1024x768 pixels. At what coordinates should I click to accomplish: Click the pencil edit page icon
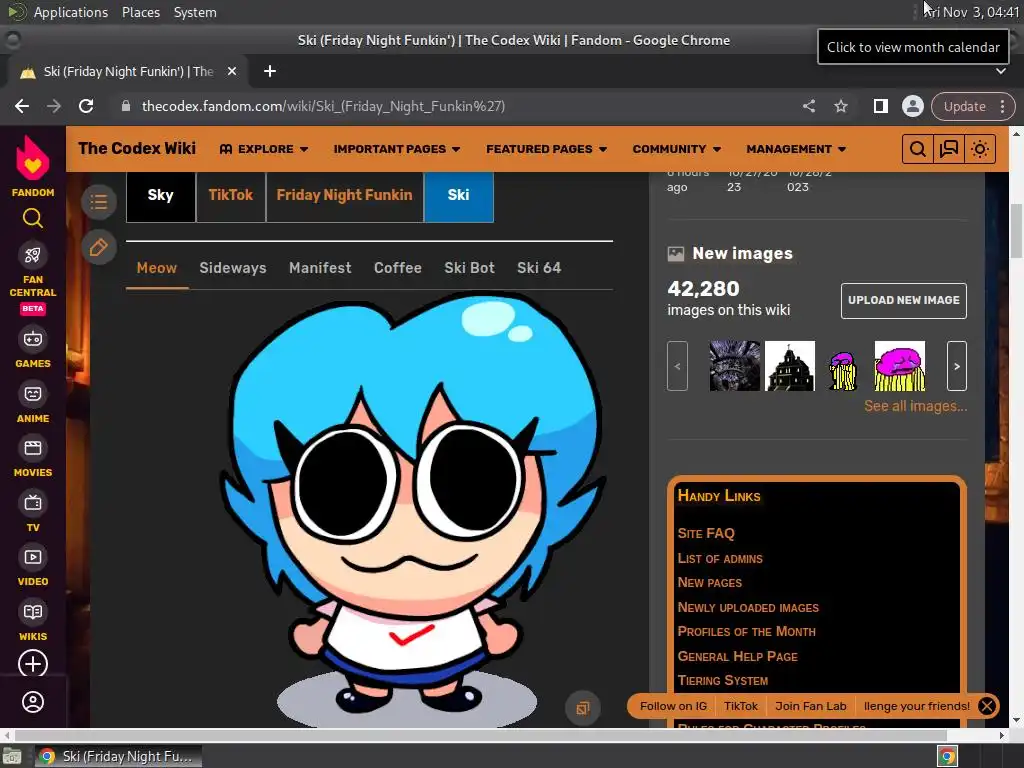point(99,248)
